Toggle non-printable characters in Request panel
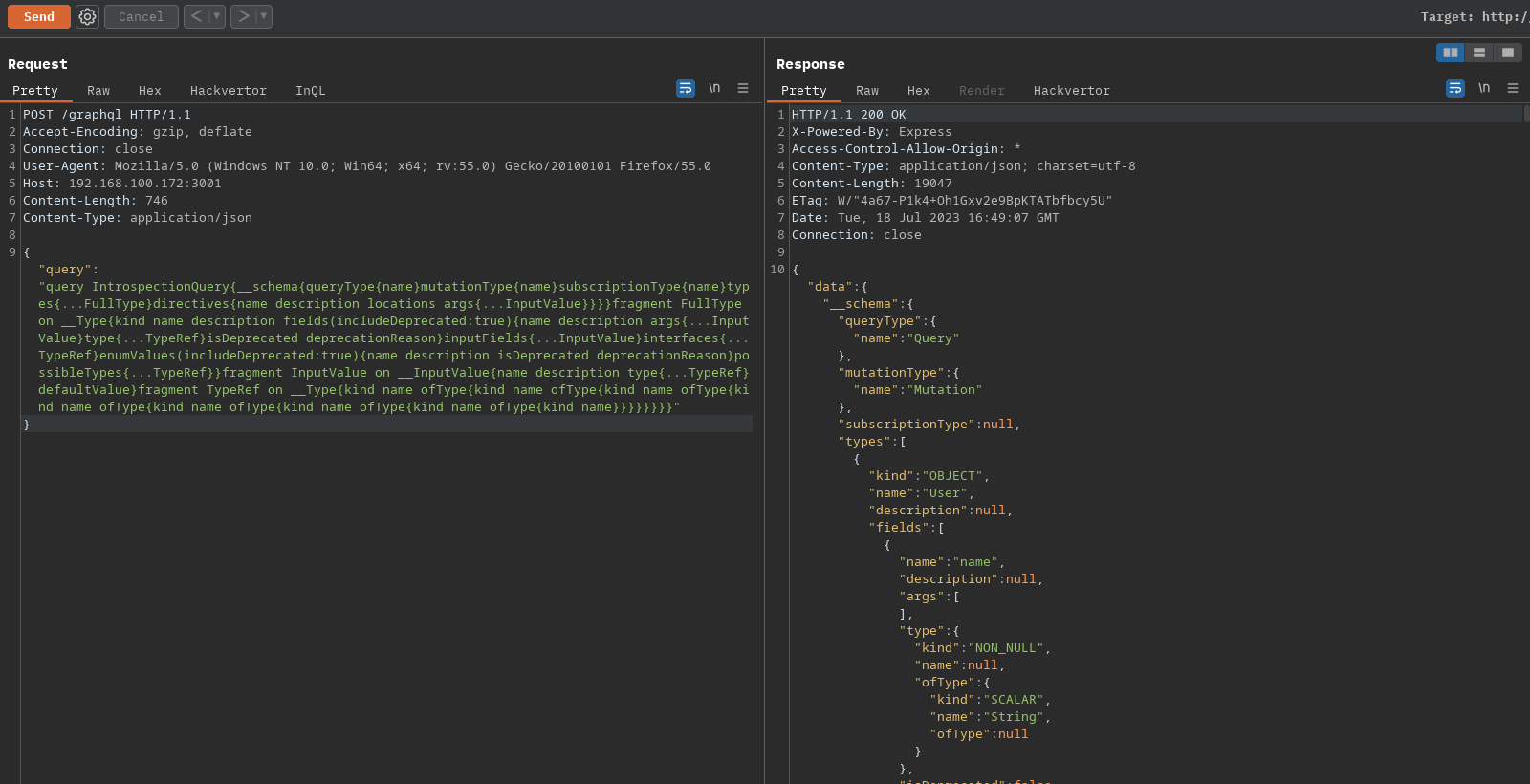 coord(714,88)
